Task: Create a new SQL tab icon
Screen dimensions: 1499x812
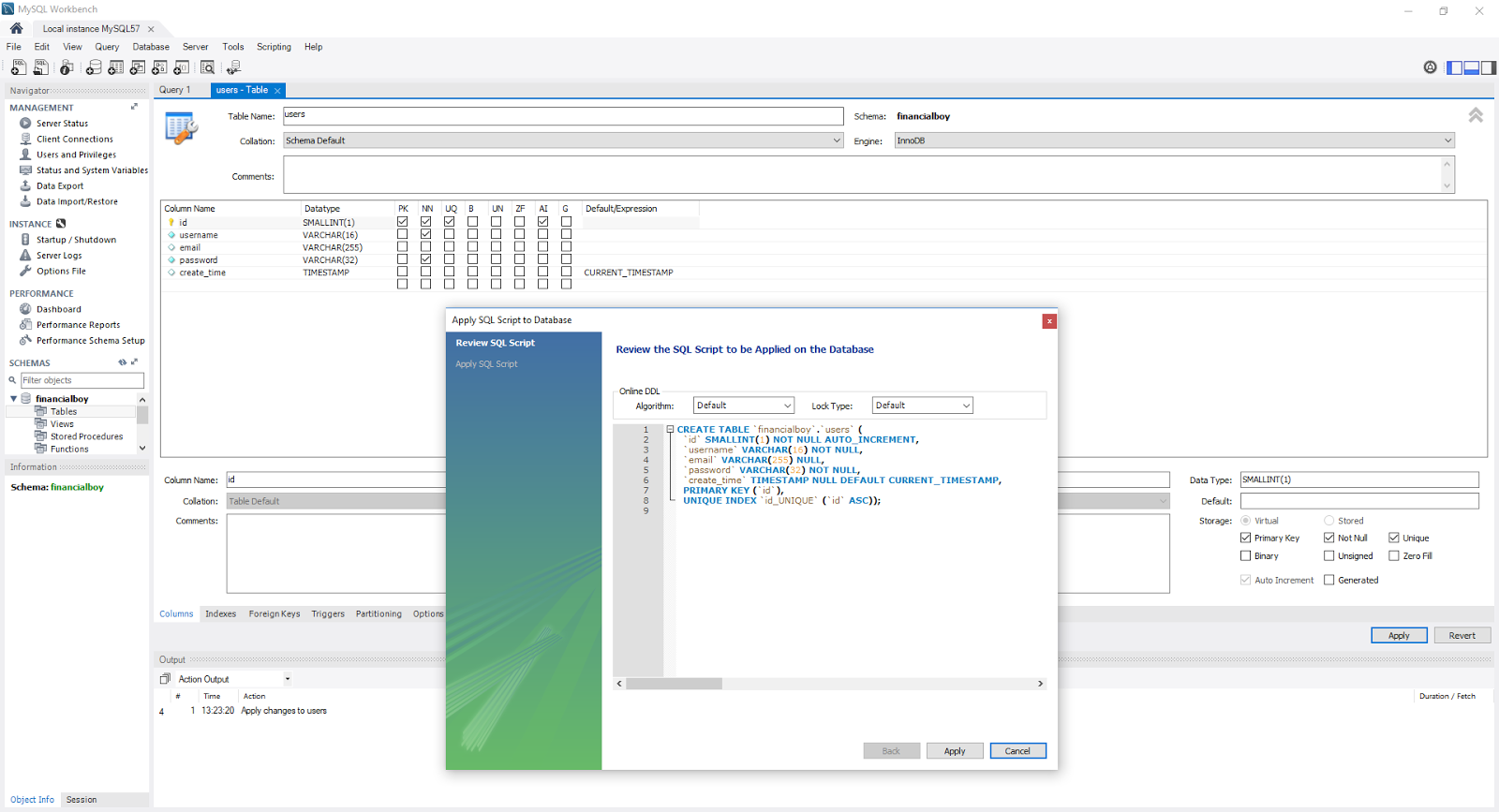Action: coord(19,67)
